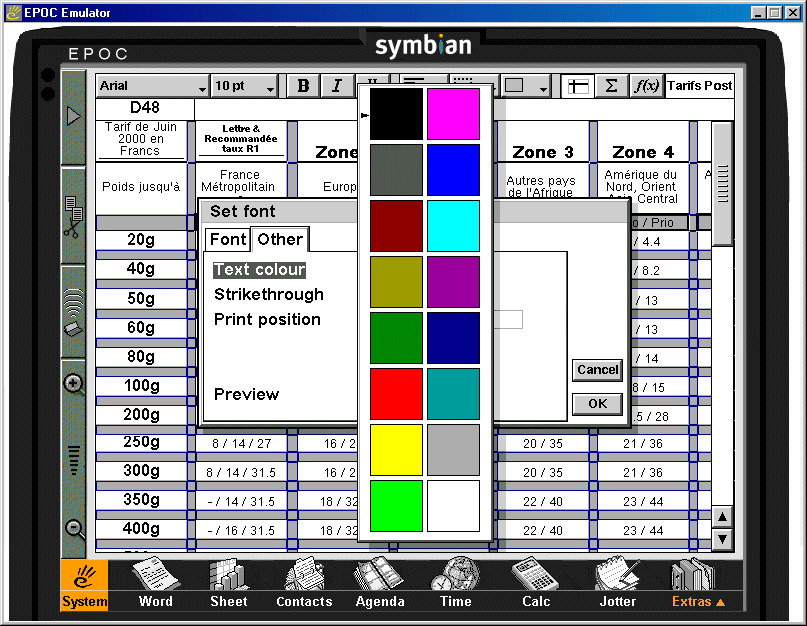
Task: Confirm the Set font dialog with OK
Action: click(x=597, y=404)
